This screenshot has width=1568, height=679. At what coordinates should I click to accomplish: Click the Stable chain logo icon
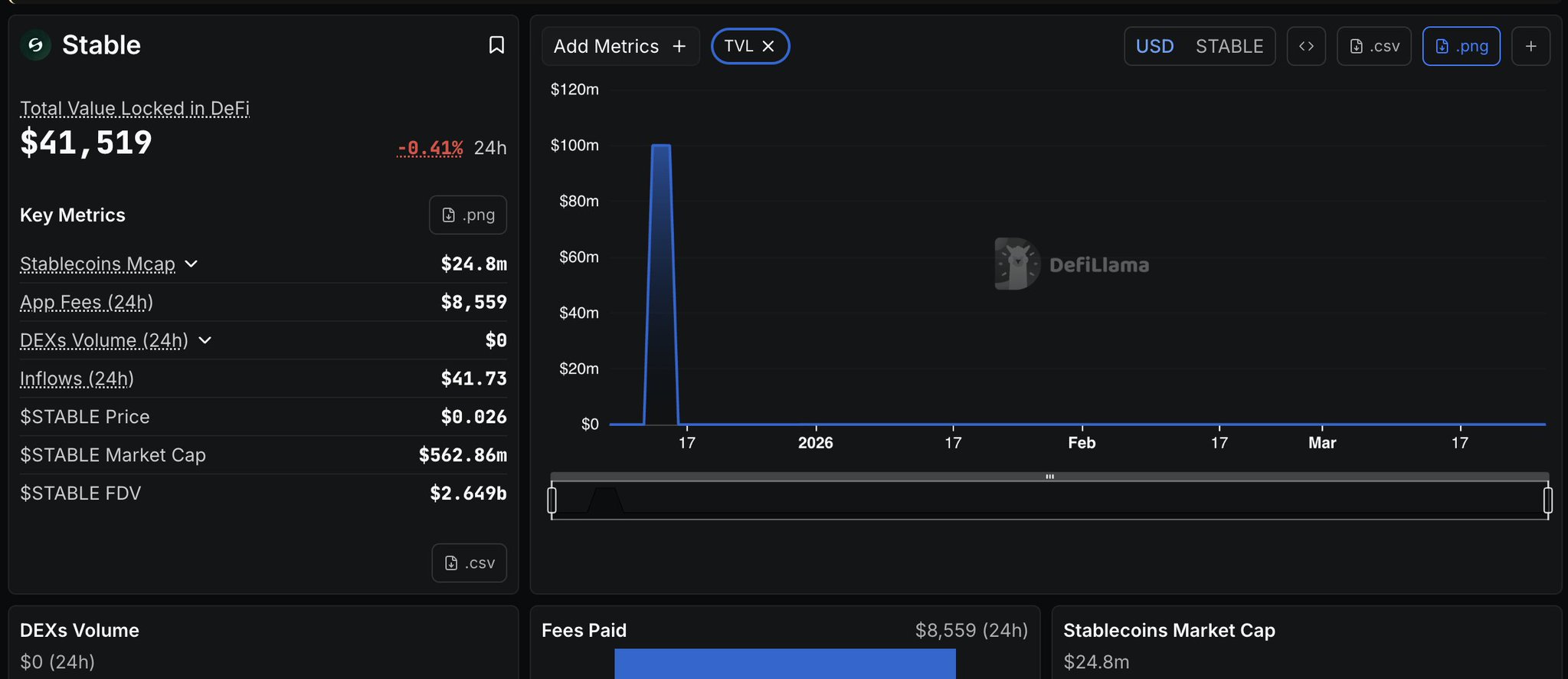tap(35, 45)
